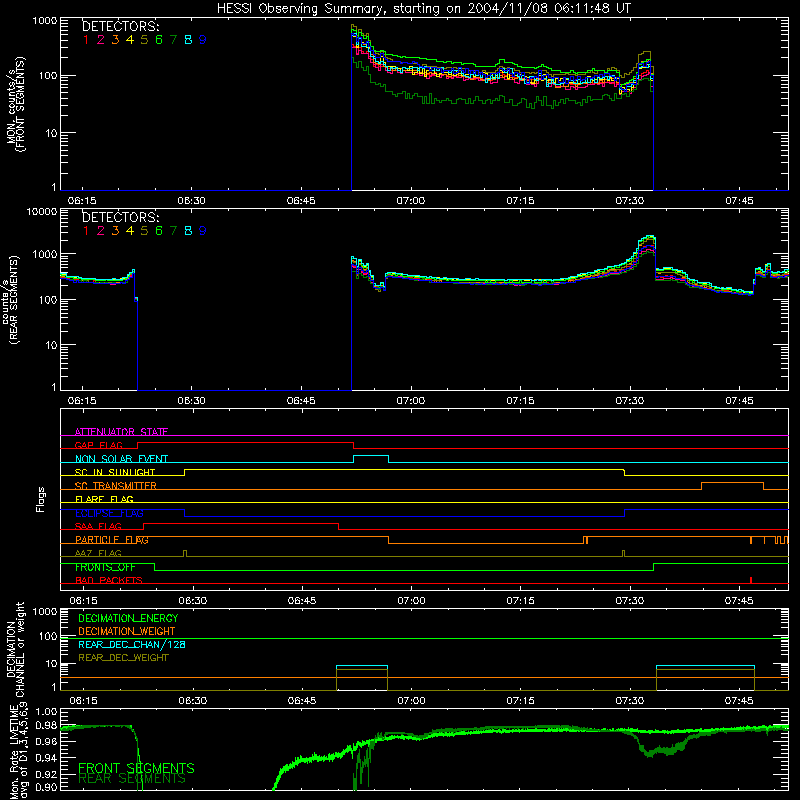This screenshot has height=800, width=800.
Task: Click the REAR SEGMENTS livetime legend label
Action: pyautogui.click(x=132, y=780)
